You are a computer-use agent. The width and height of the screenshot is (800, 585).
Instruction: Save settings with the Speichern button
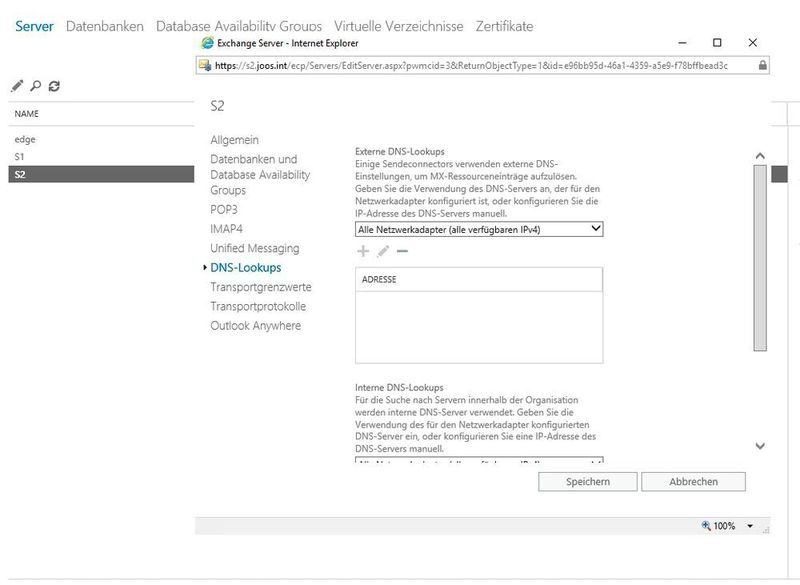[586, 481]
